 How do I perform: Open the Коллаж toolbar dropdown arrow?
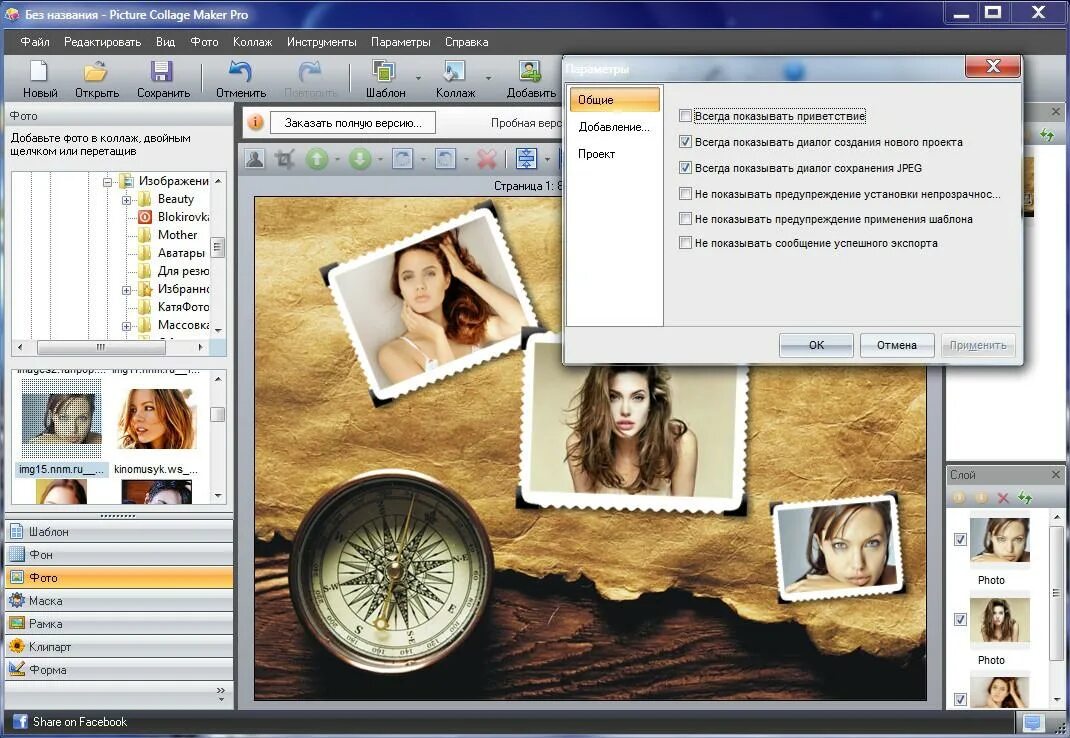point(489,78)
